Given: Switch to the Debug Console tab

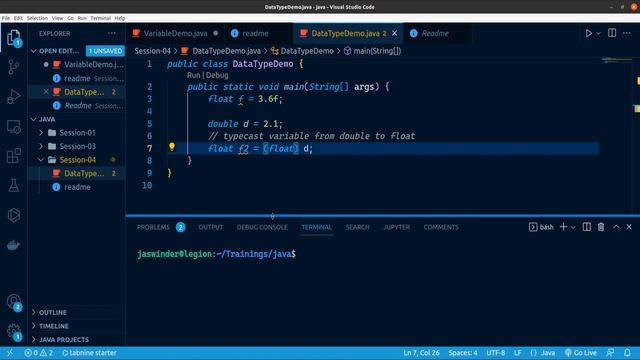Looking at the screenshot, I should coord(262,227).
